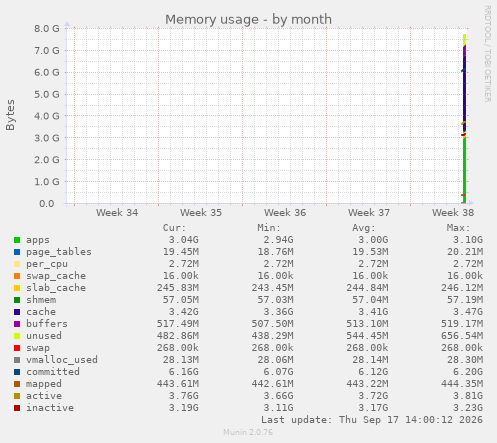Click the lime unused legend swatch
This screenshot has height=443, width=497.
click(17, 336)
